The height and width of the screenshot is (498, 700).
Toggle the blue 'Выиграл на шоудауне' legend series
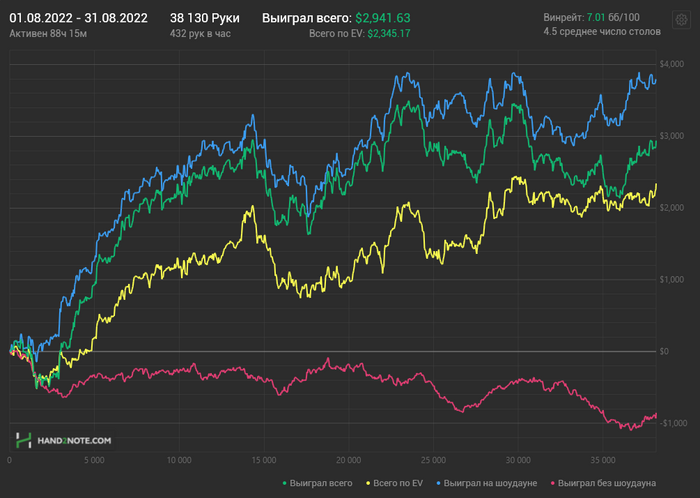click(x=487, y=483)
